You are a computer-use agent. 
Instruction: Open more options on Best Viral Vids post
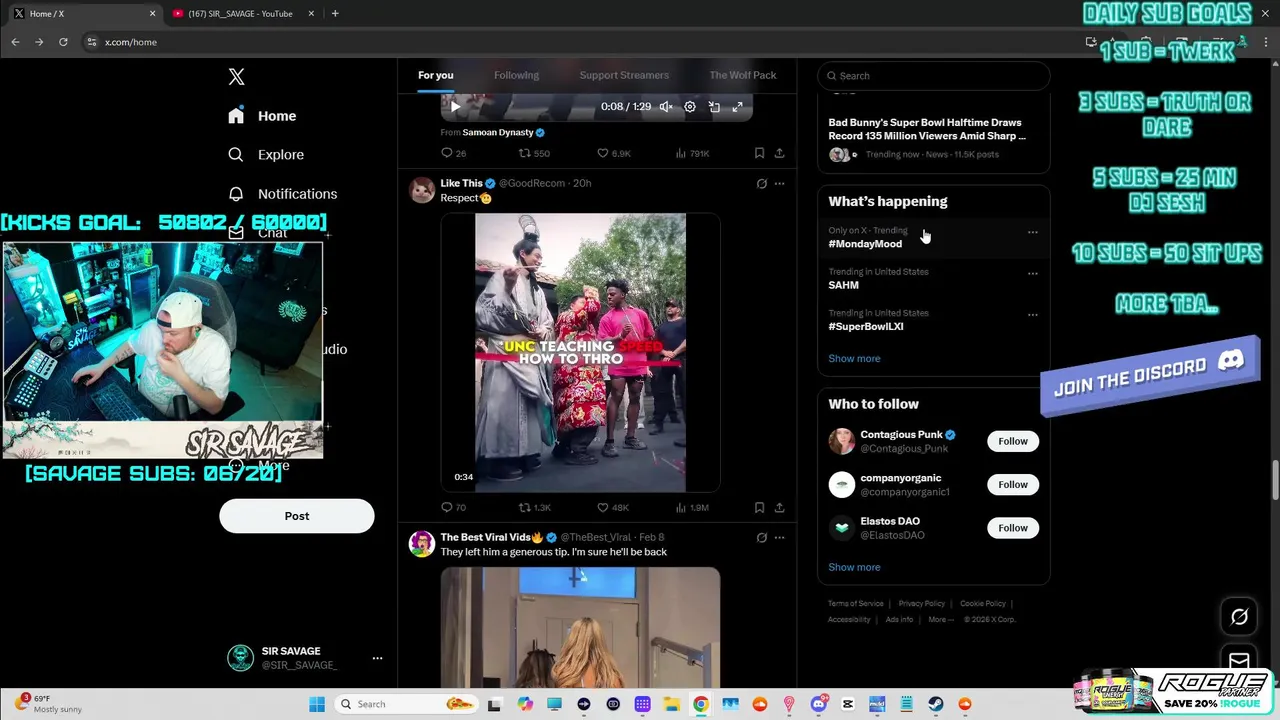coord(779,538)
